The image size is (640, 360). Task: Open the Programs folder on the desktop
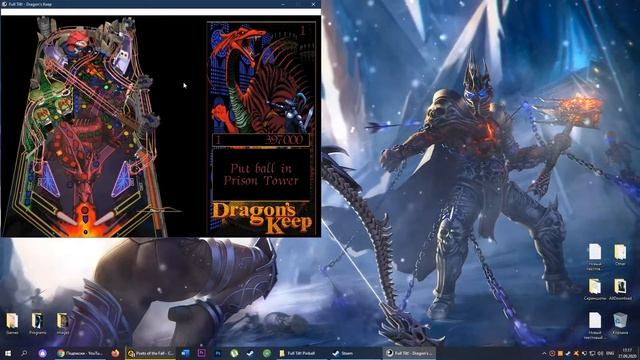coord(37,324)
